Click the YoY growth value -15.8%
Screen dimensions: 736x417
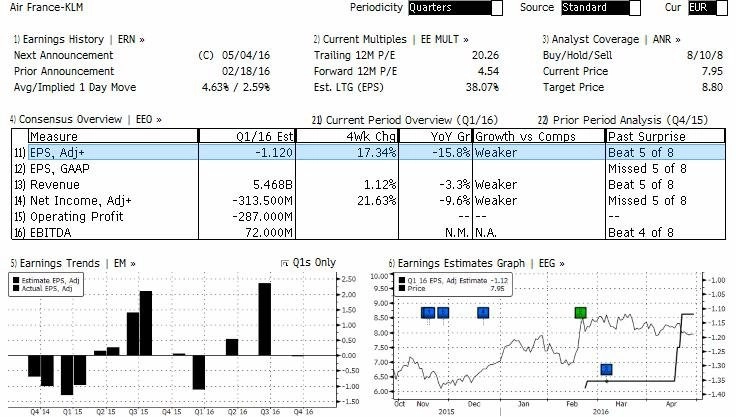tap(450, 153)
